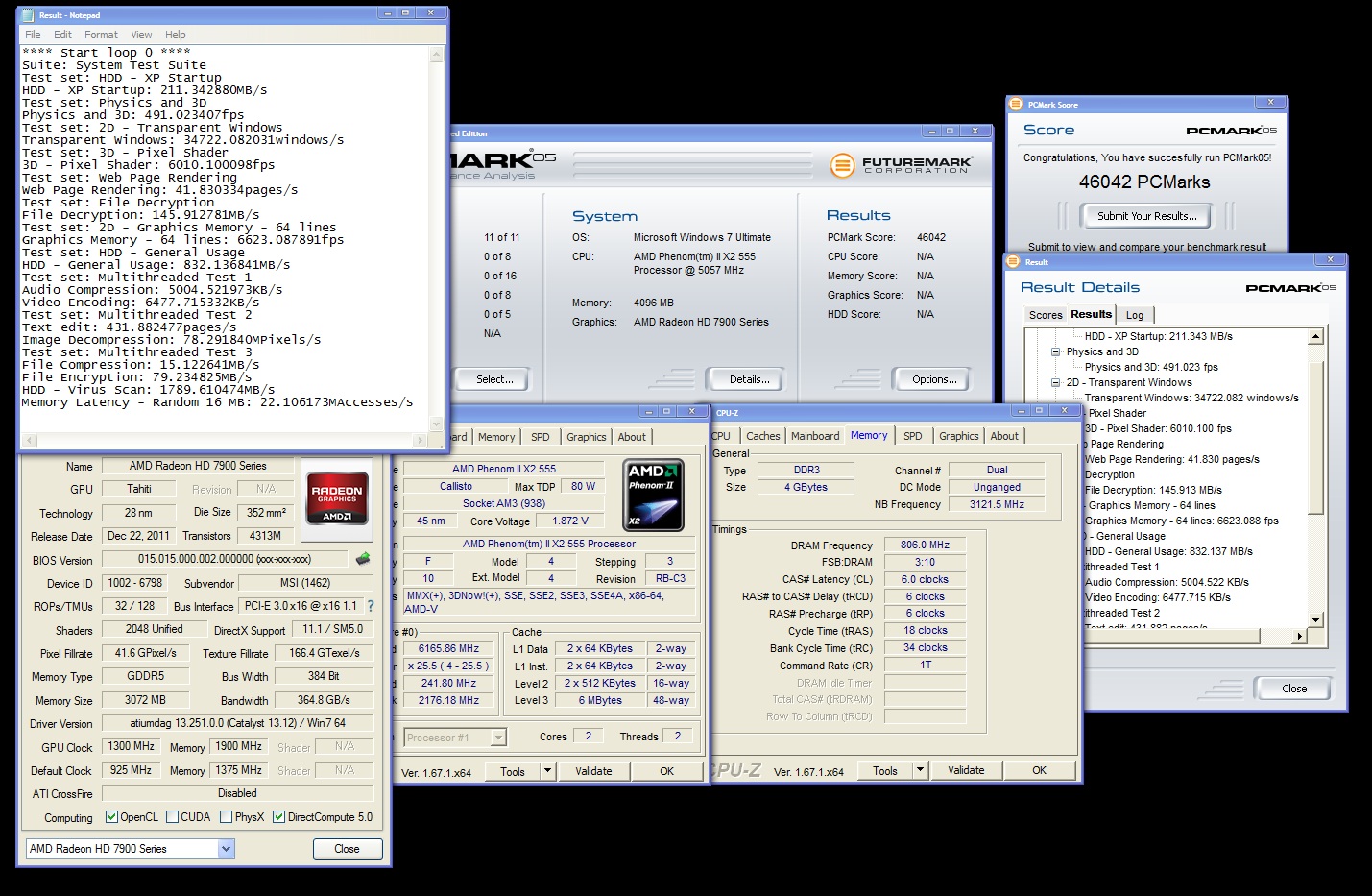Click Validate in the CPU-Z Memory window
Viewport: 1372px width, 896px height.
(x=966, y=770)
